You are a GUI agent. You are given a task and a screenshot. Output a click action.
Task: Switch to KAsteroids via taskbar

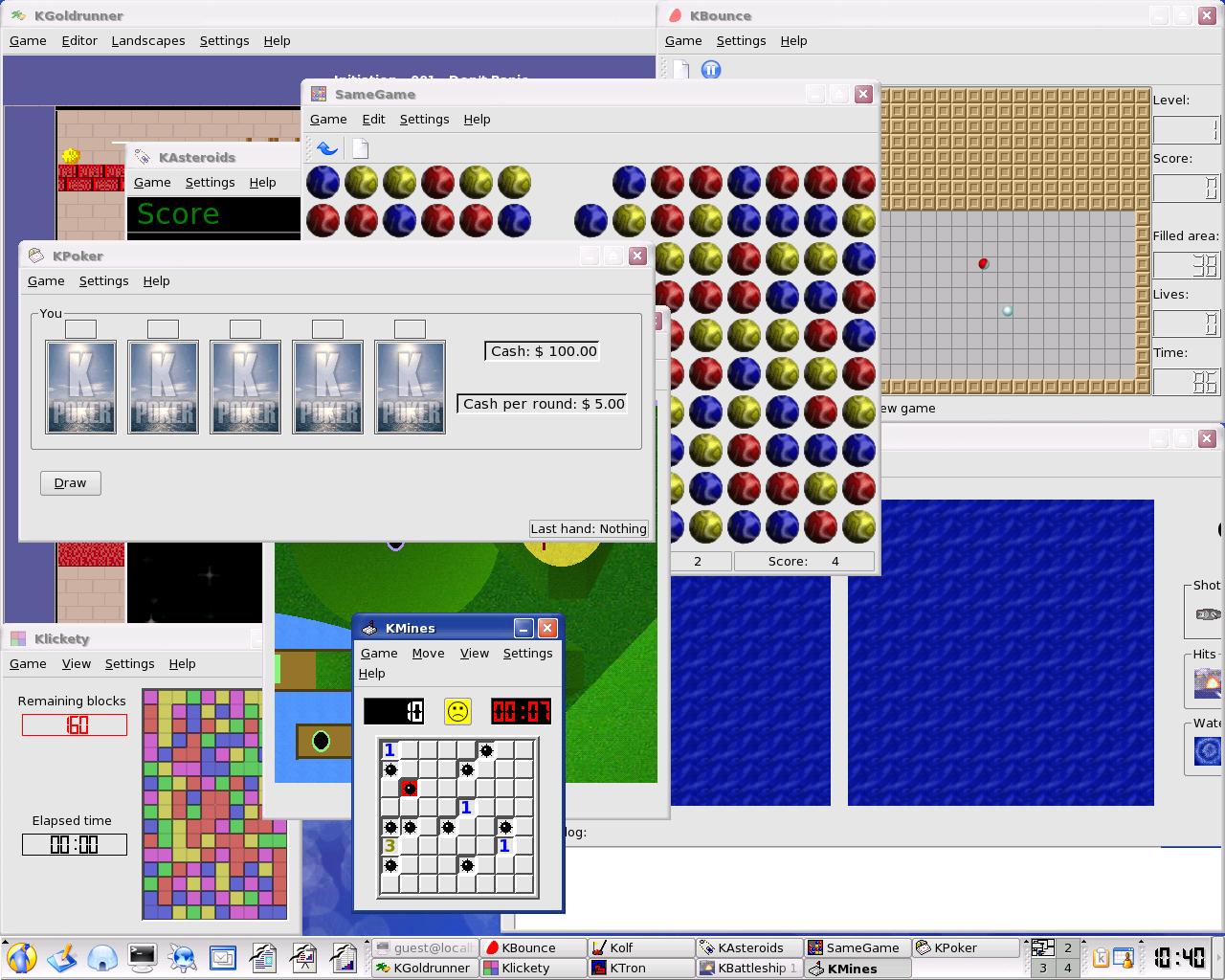click(x=749, y=947)
